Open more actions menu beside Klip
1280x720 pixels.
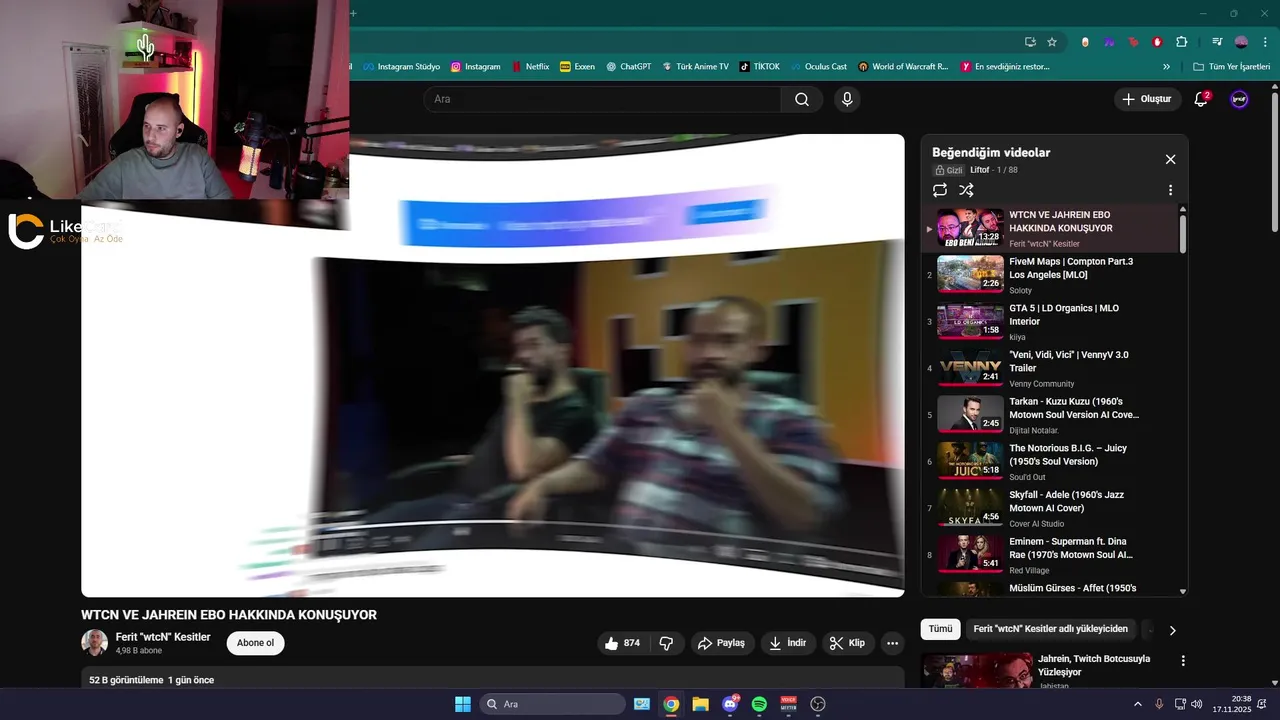click(893, 643)
